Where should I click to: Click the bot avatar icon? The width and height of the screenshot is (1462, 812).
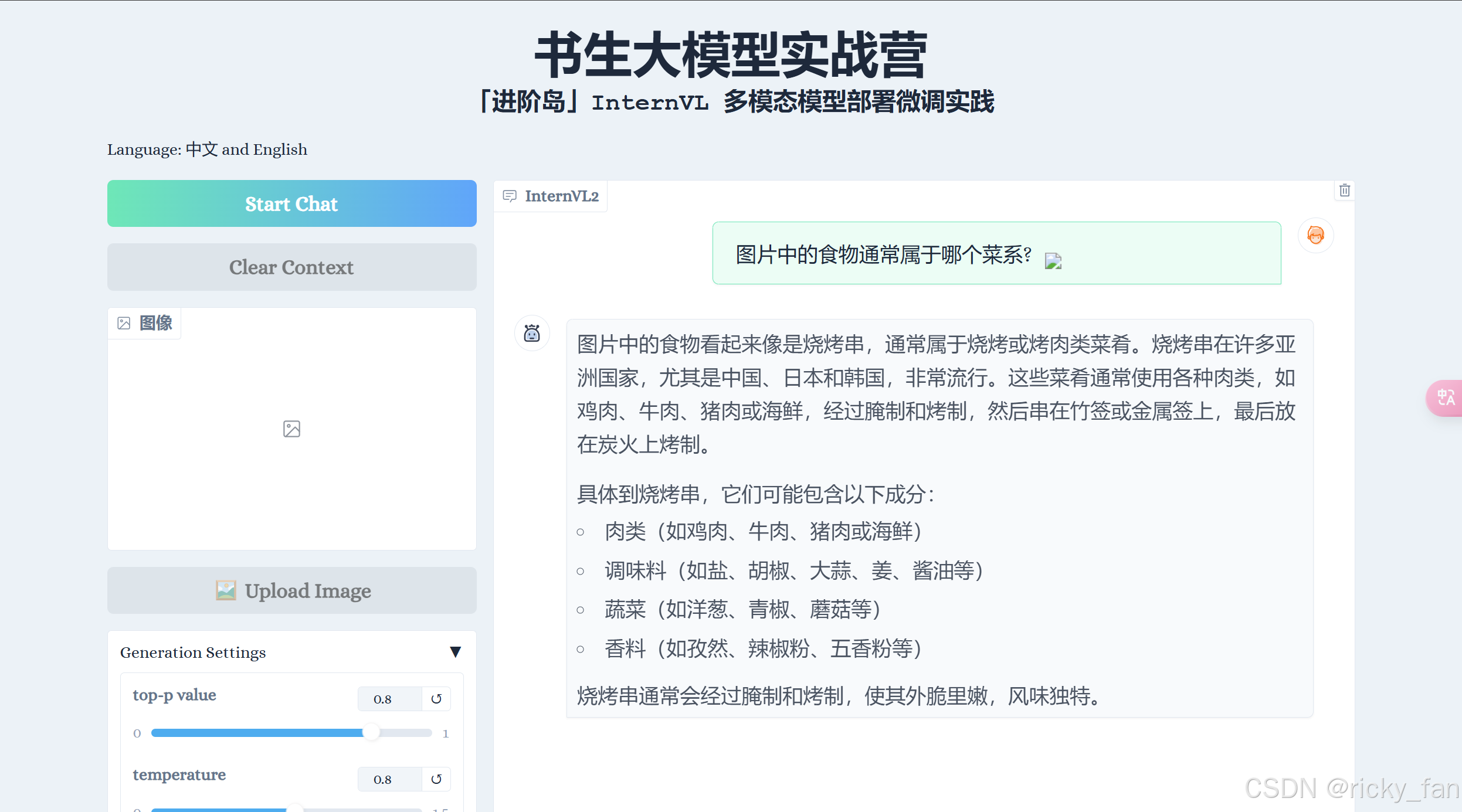click(x=532, y=334)
